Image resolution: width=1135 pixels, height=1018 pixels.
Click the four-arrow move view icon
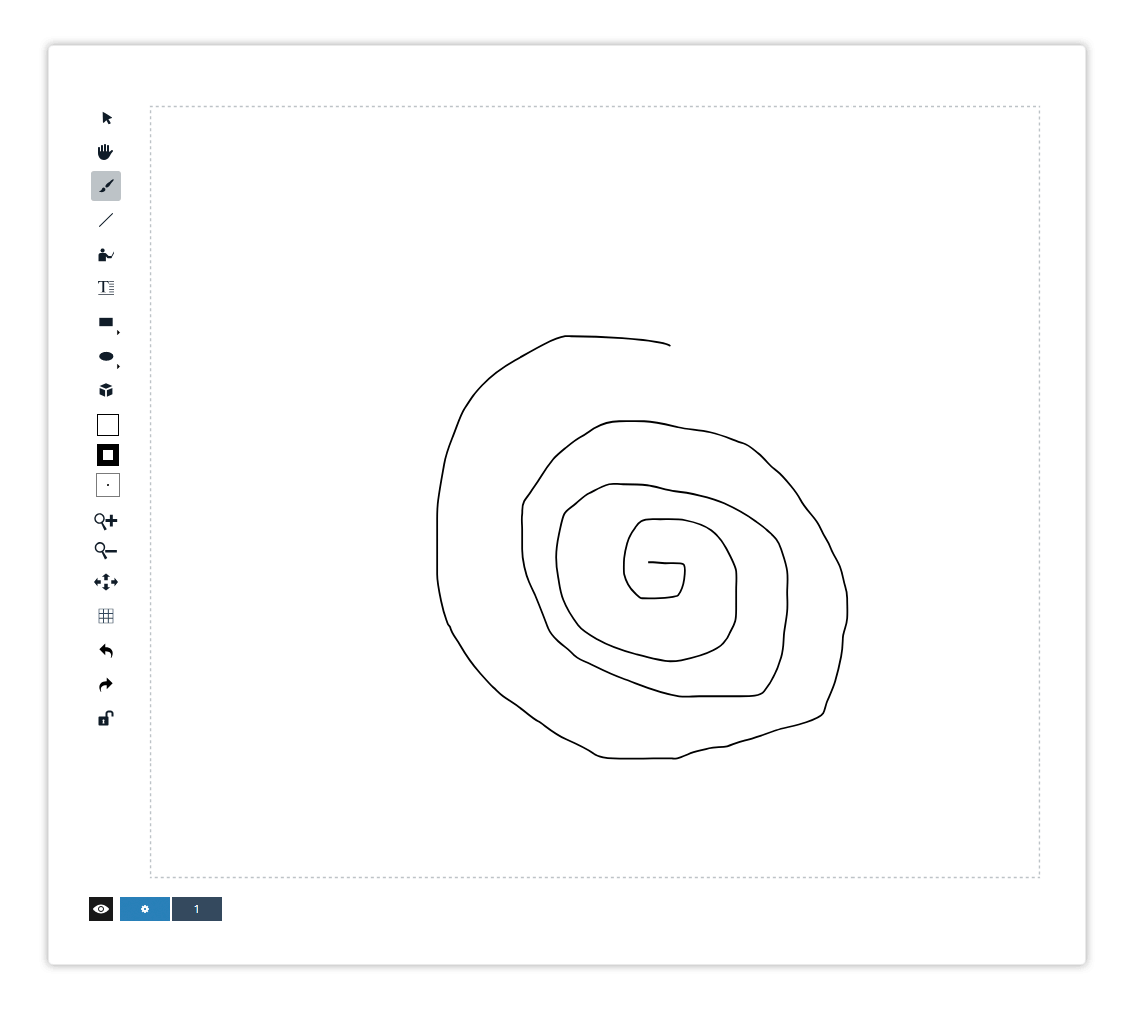tap(106, 582)
